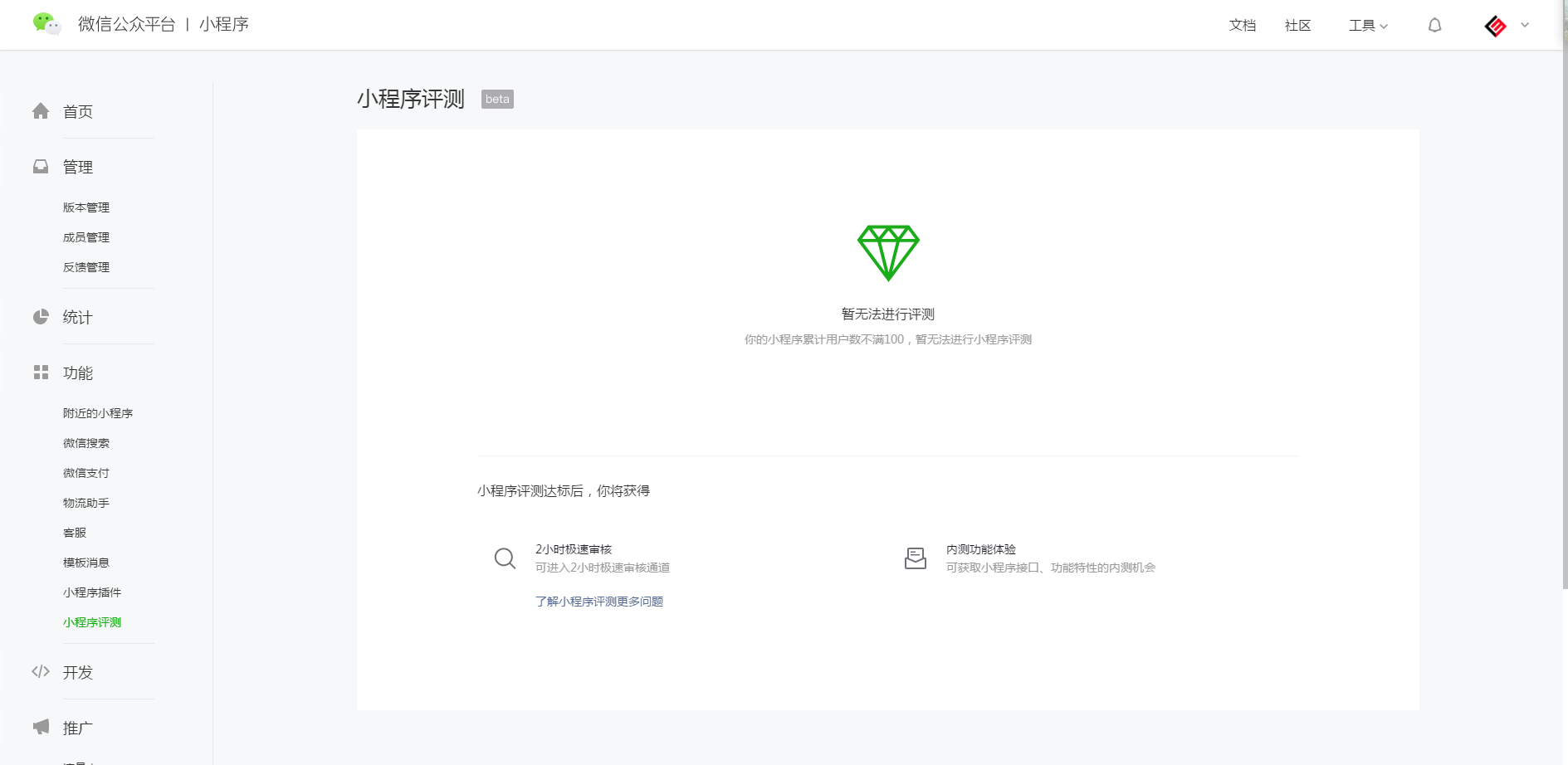The image size is (1568, 765).
Task: Click the WeChat logo icon
Action: [47, 24]
